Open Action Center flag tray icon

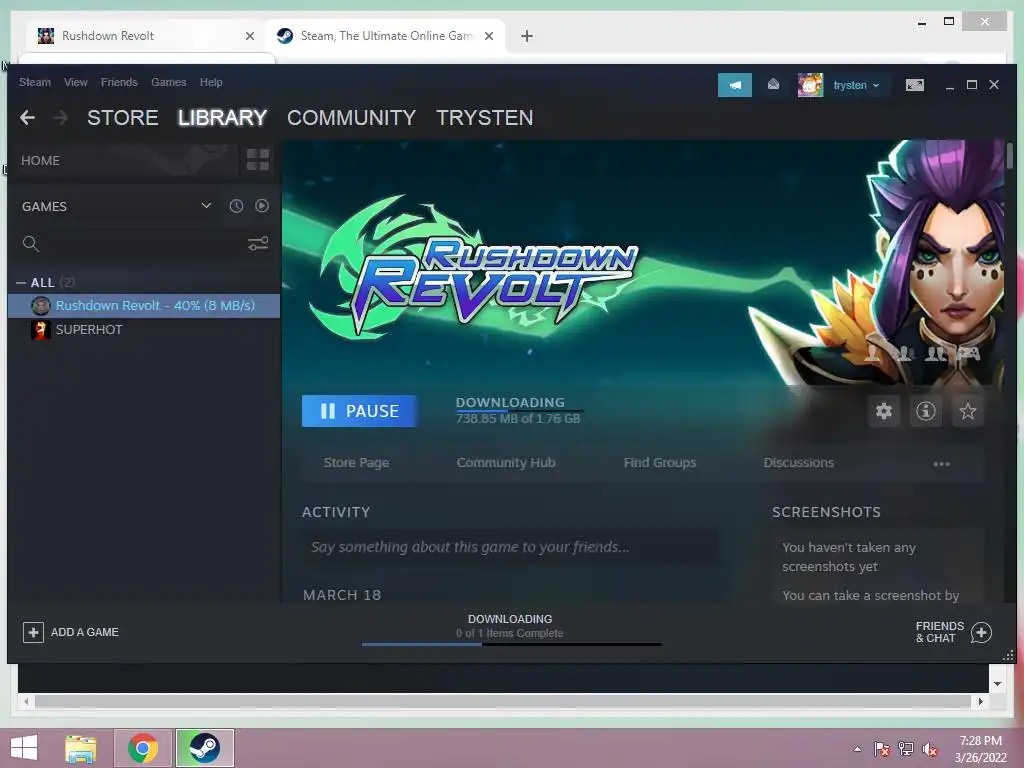[x=882, y=749]
